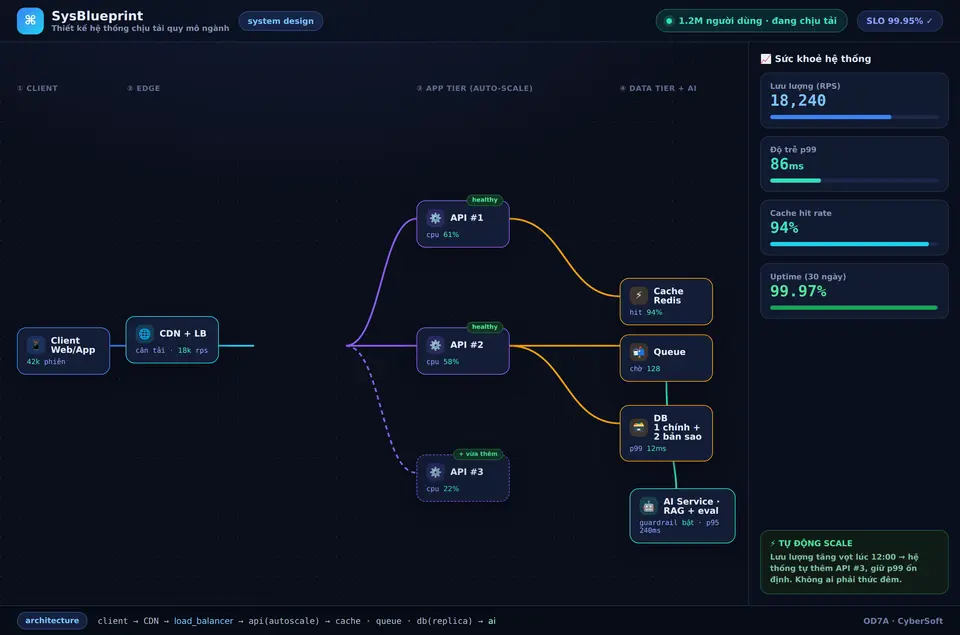Click the CLIENT column header
Image resolution: width=960 pixels, height=635 pixels.
(37, 88)
